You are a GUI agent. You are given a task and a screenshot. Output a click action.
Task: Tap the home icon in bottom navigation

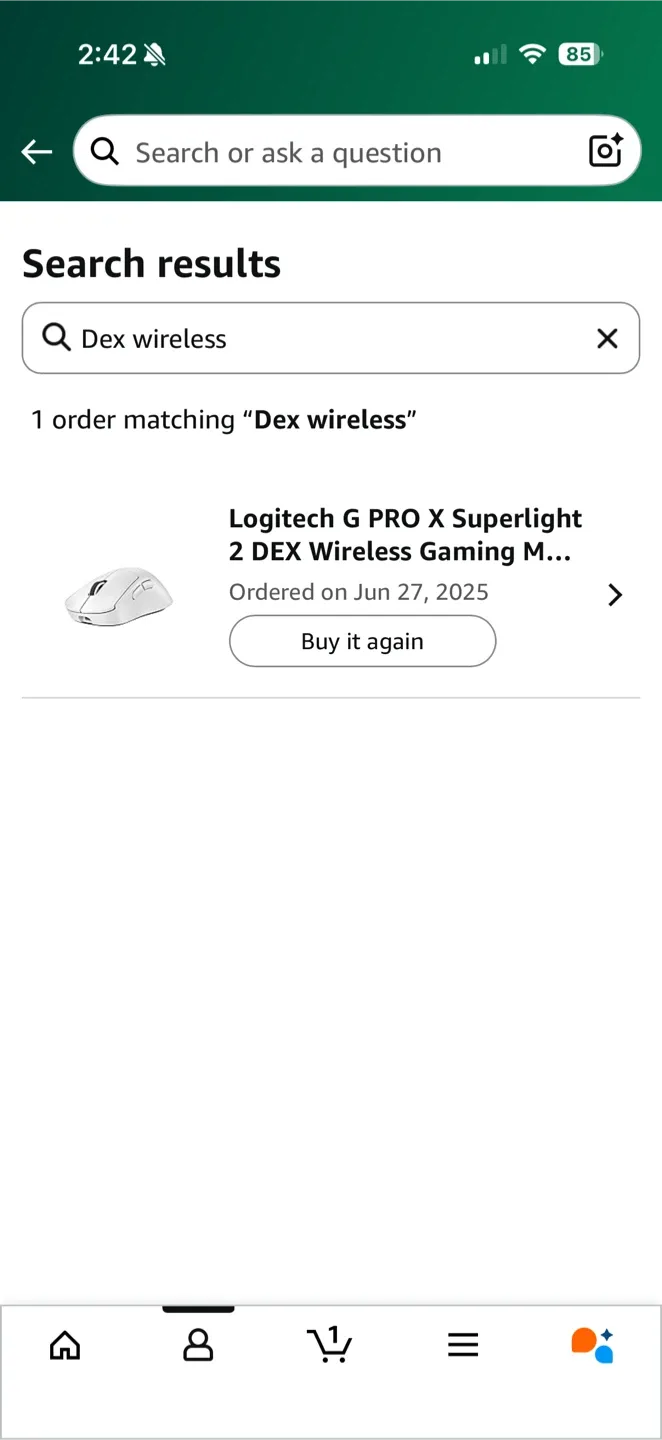click(x=64, y=1345)
